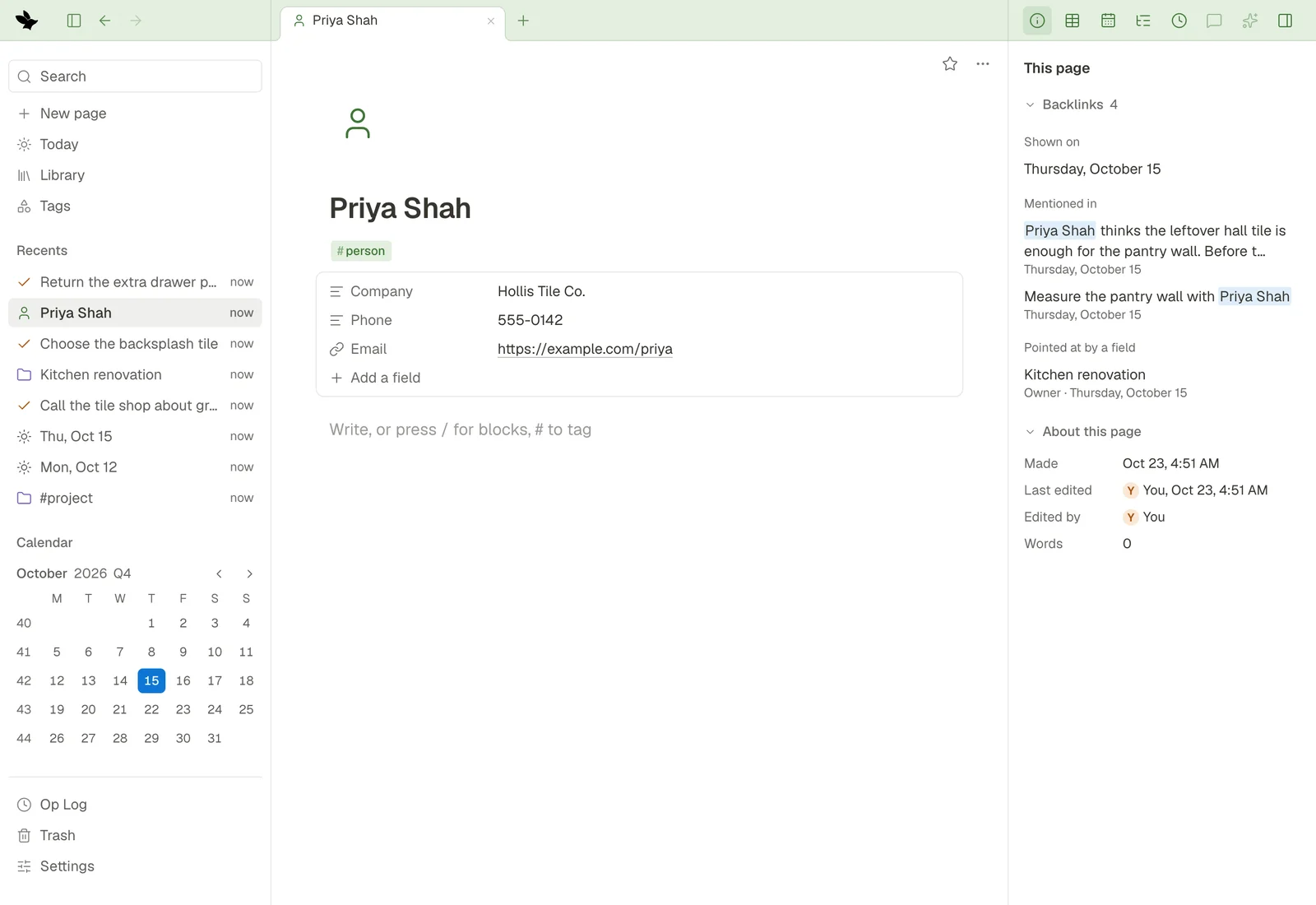1316x905 pixels.
Task: Toggle the right sidebar panel icon
Action: (1286, 21)
